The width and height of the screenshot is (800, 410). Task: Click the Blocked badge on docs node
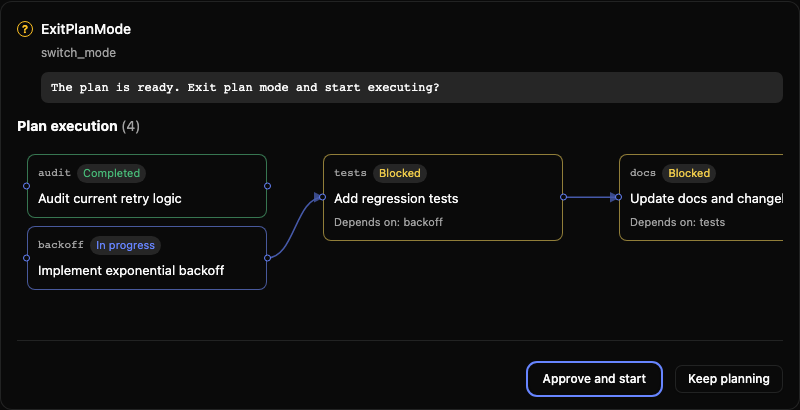coord(689,173)
